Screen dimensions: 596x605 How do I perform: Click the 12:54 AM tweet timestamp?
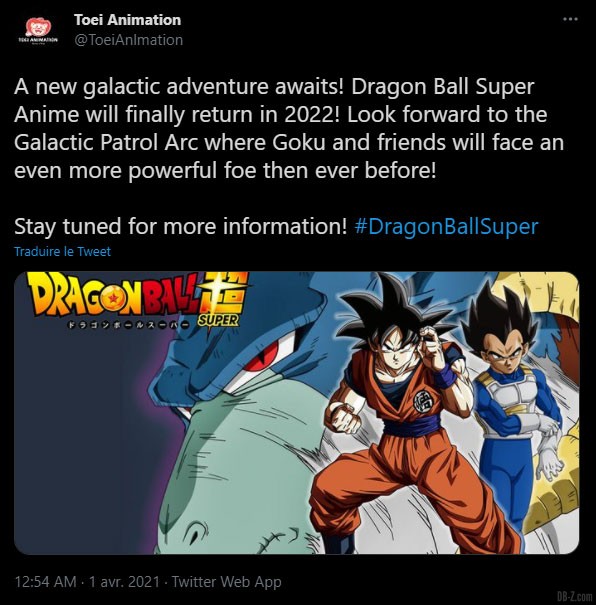(x=45, y=582)
